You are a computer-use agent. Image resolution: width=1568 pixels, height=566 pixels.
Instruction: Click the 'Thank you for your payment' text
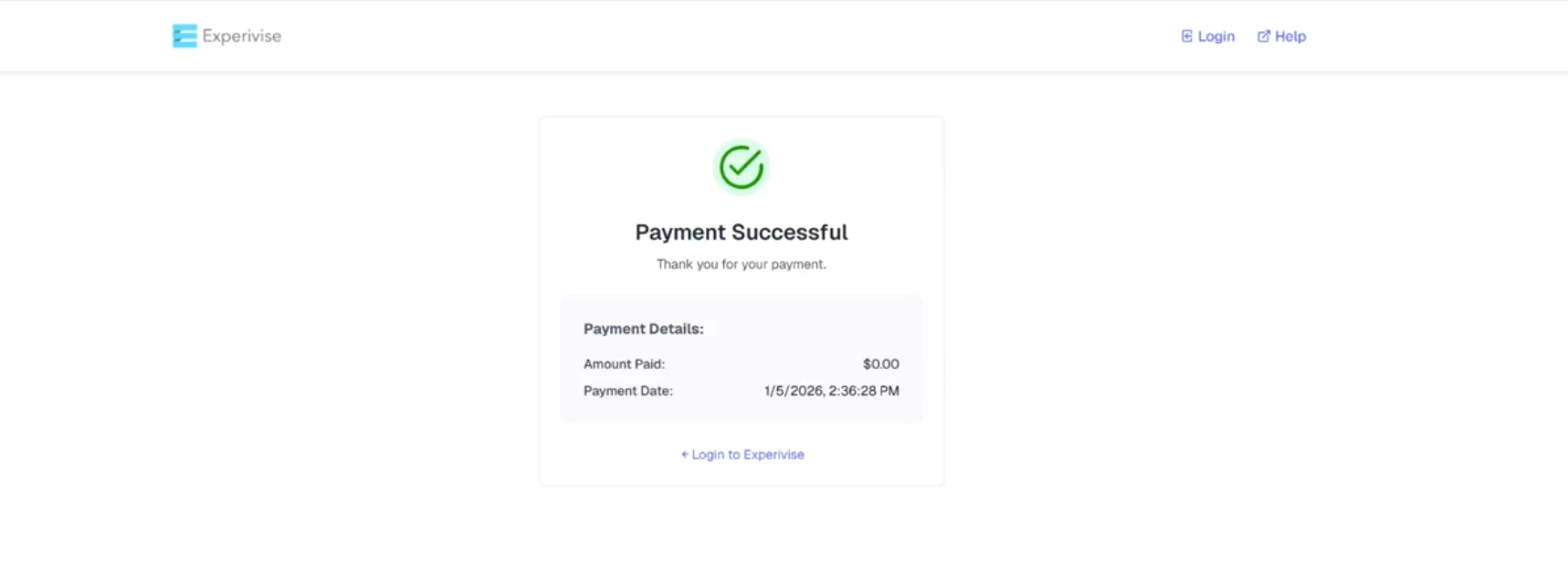tap(741, 264)
